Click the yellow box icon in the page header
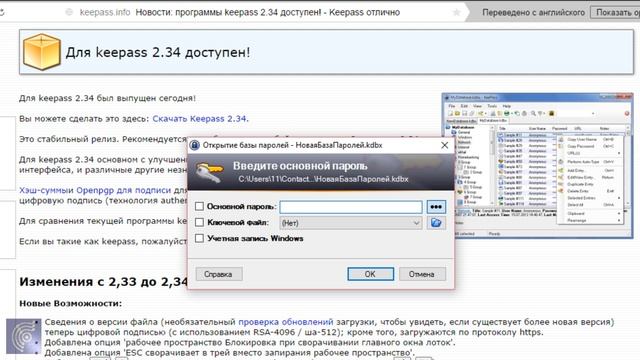 pyautogui.click(x=42, y=52)
